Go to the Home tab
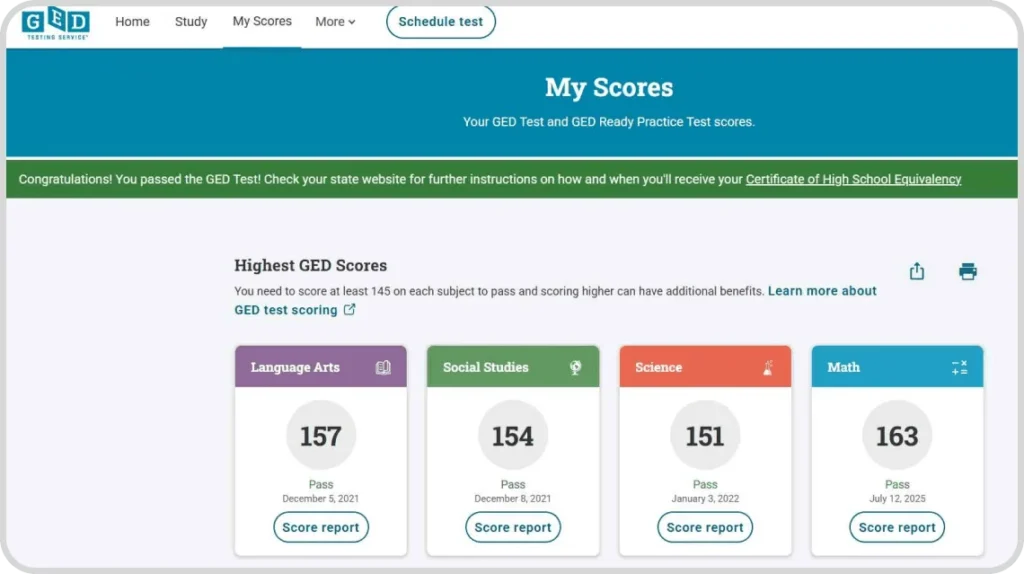The height and width of the screenshot is (574, 1024). [133, 22]
